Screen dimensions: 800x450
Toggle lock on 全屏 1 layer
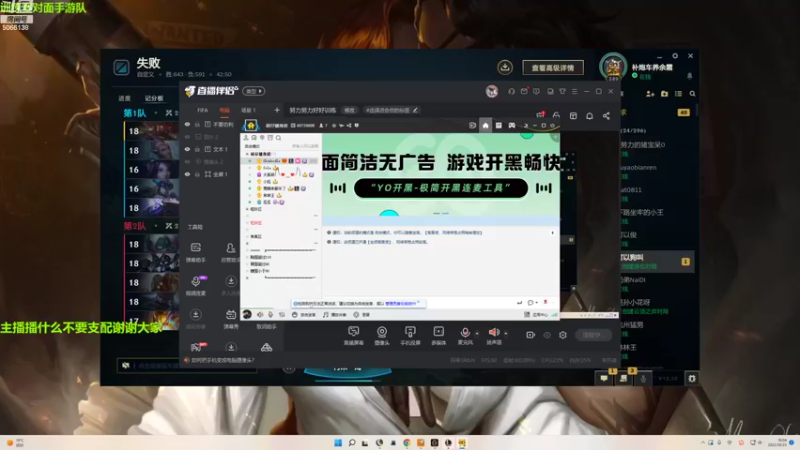(x=197, y=174)
